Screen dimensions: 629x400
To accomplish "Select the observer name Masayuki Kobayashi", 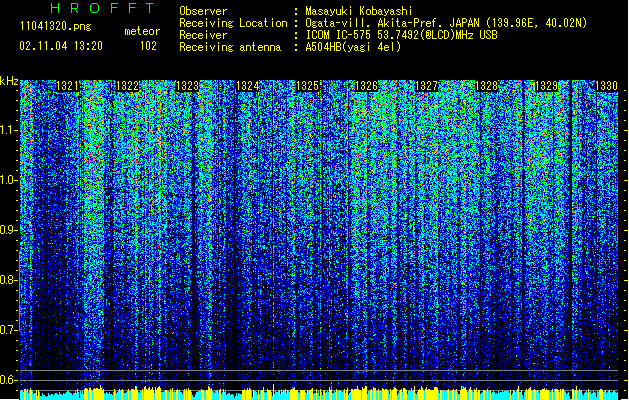I will pyautogui.click(x=359, y=11).
